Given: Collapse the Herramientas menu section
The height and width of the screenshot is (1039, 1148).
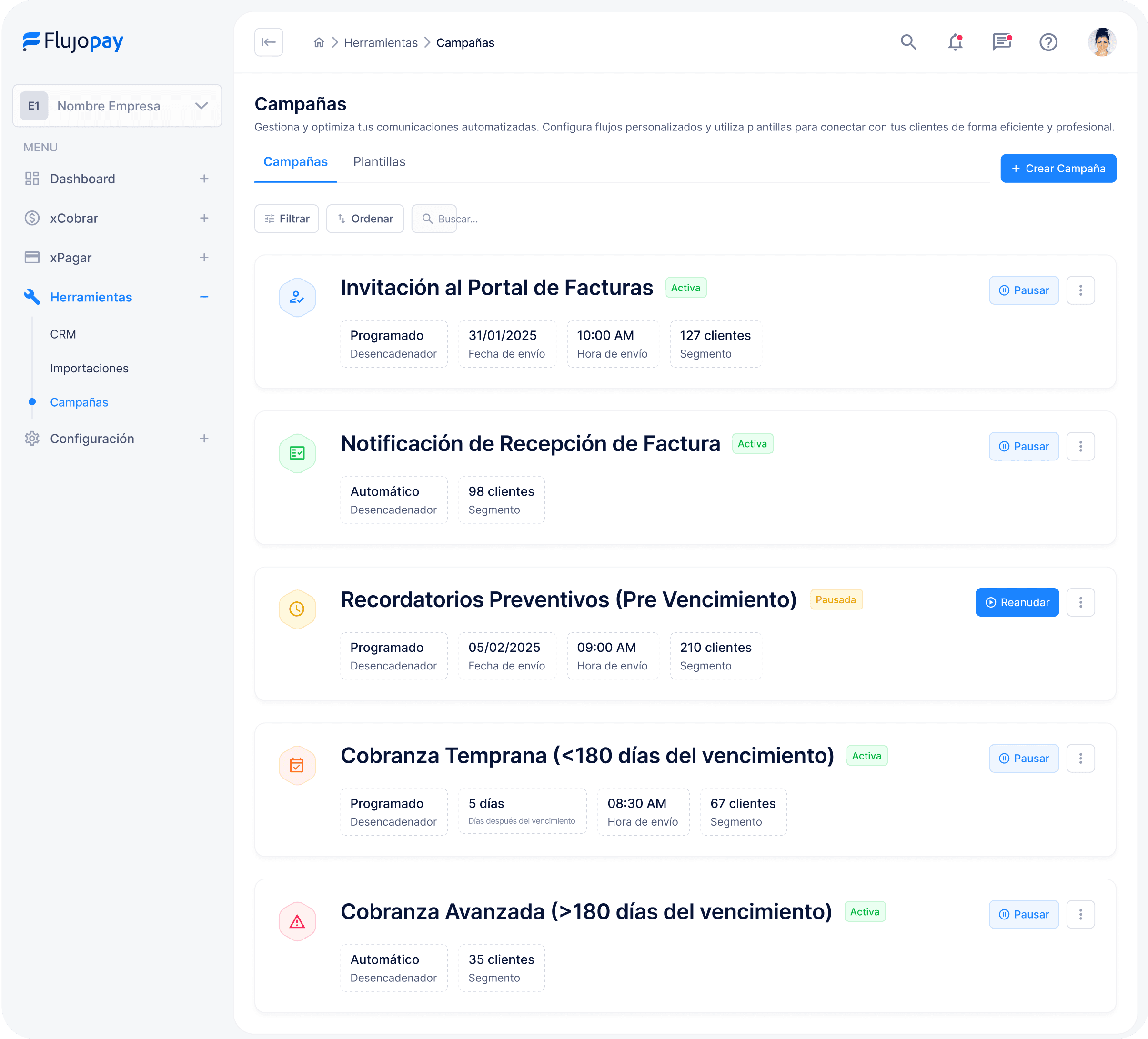Looking at the screenshot, I should (x=204, y=297).
